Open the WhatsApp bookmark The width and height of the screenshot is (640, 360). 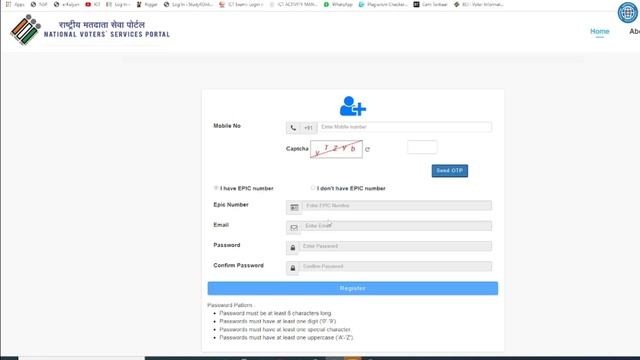pyautogui.click(x=338, y=4)
